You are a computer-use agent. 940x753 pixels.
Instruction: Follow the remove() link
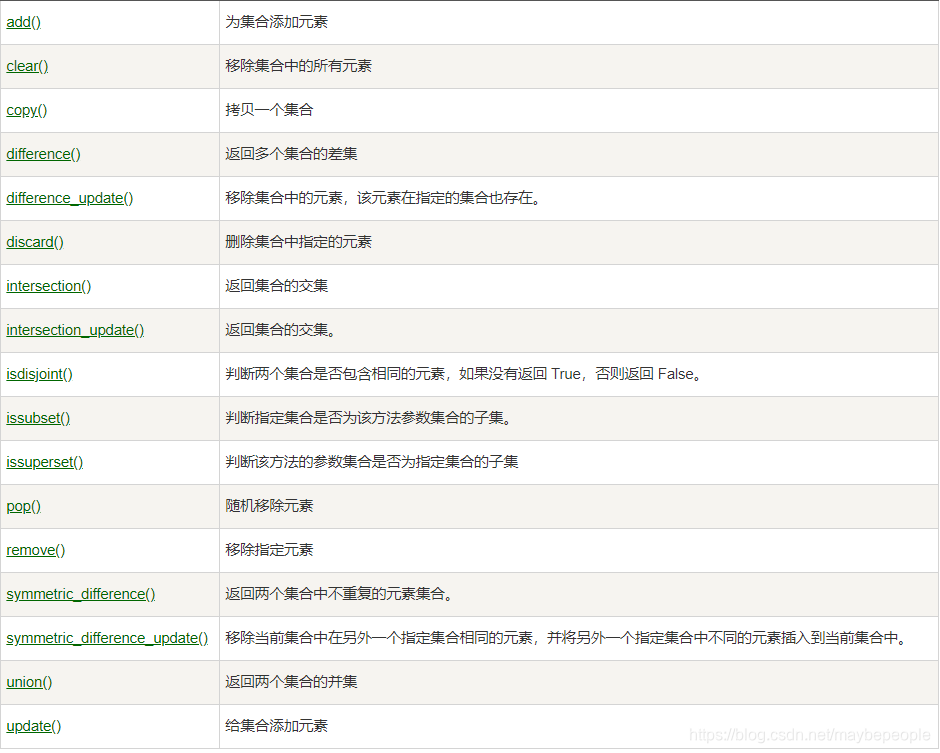tap(35, 550)
